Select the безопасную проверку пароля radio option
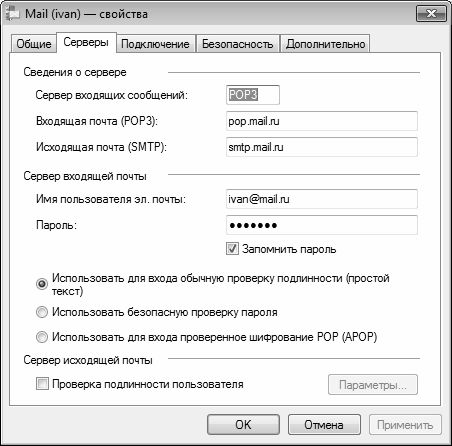Viewport: 452px width, 446px height. 42,312
